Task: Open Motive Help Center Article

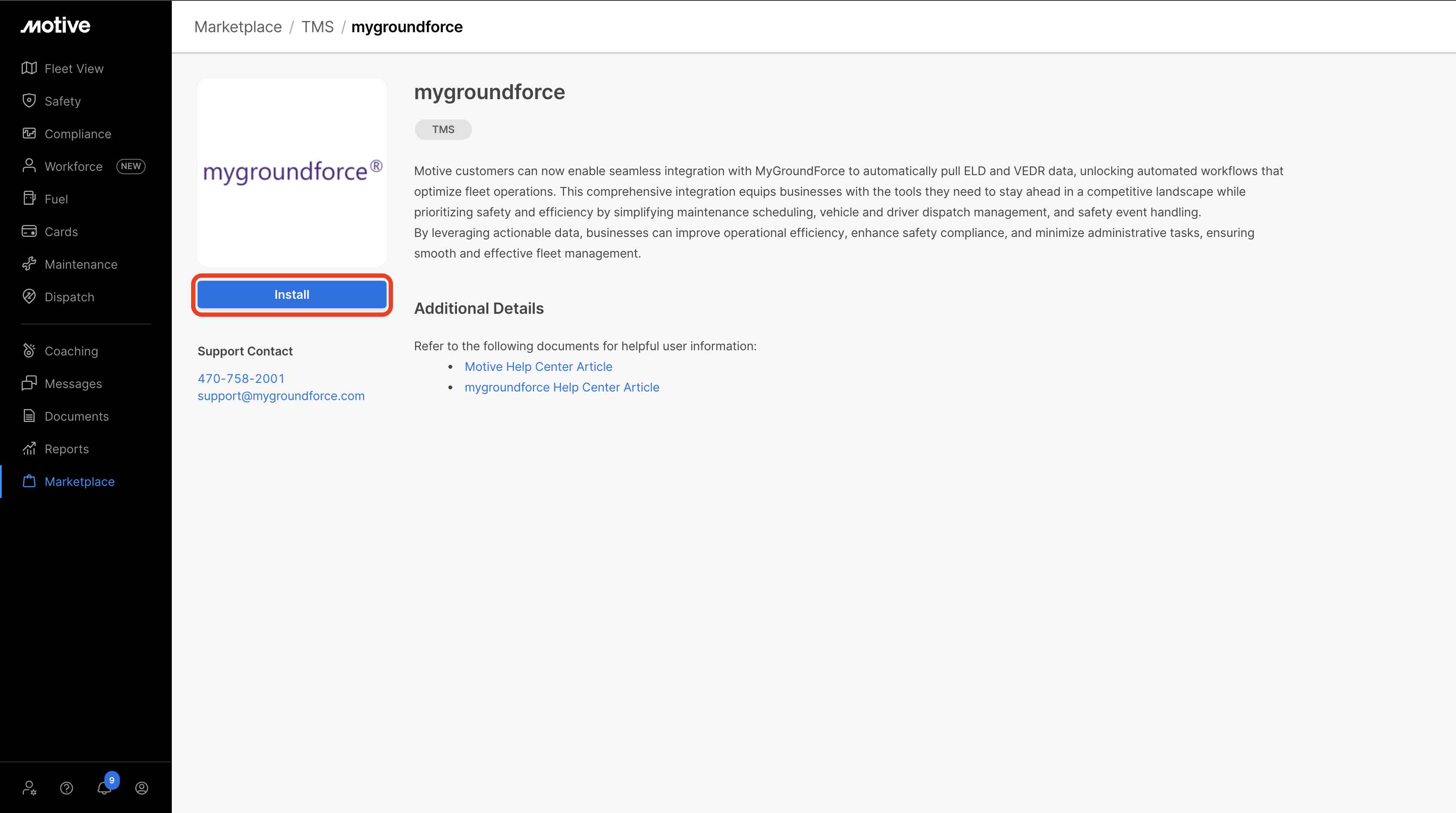Action: point(538,367)
